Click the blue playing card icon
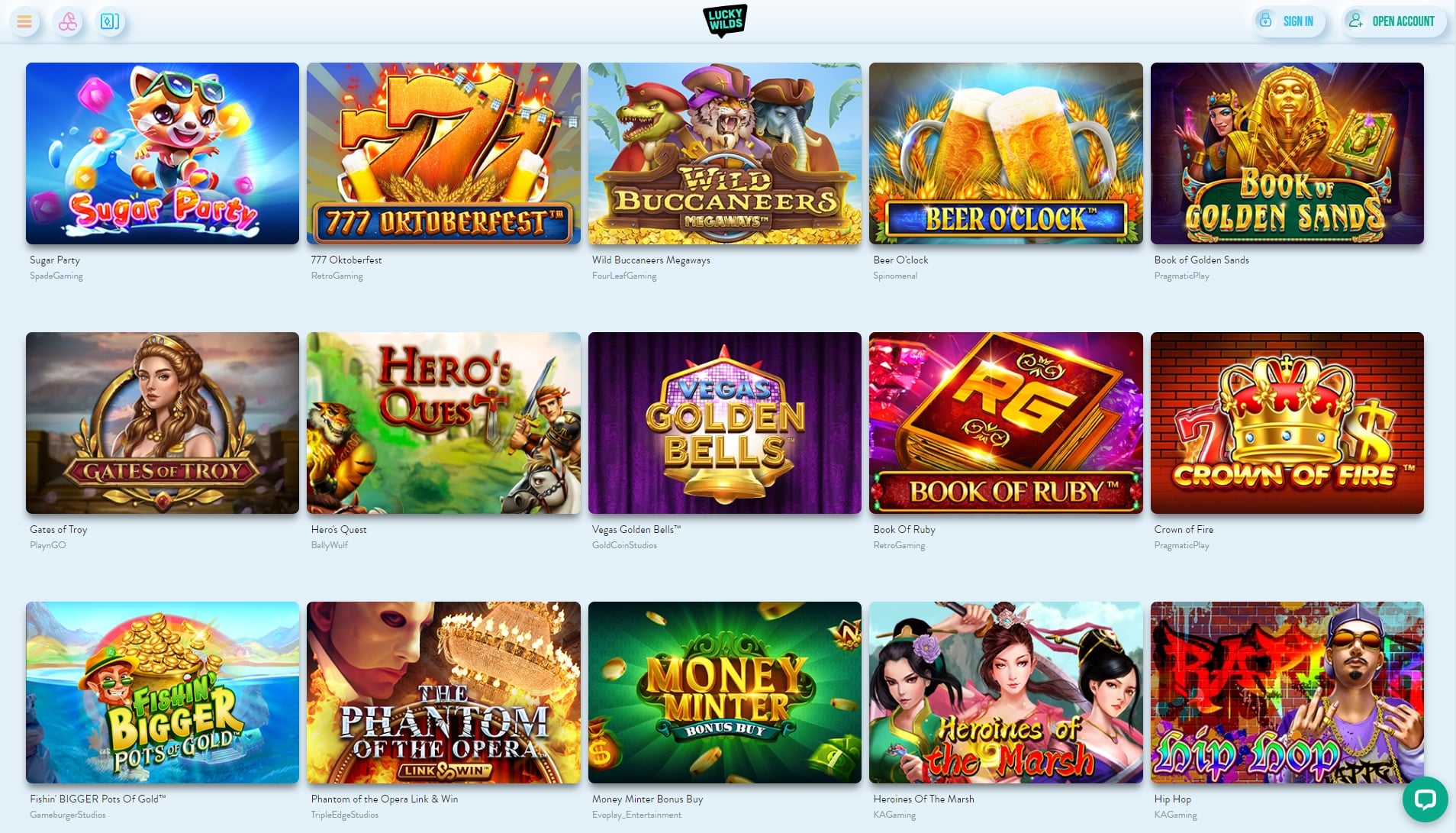1456x833 pixels. click(110, 21)
